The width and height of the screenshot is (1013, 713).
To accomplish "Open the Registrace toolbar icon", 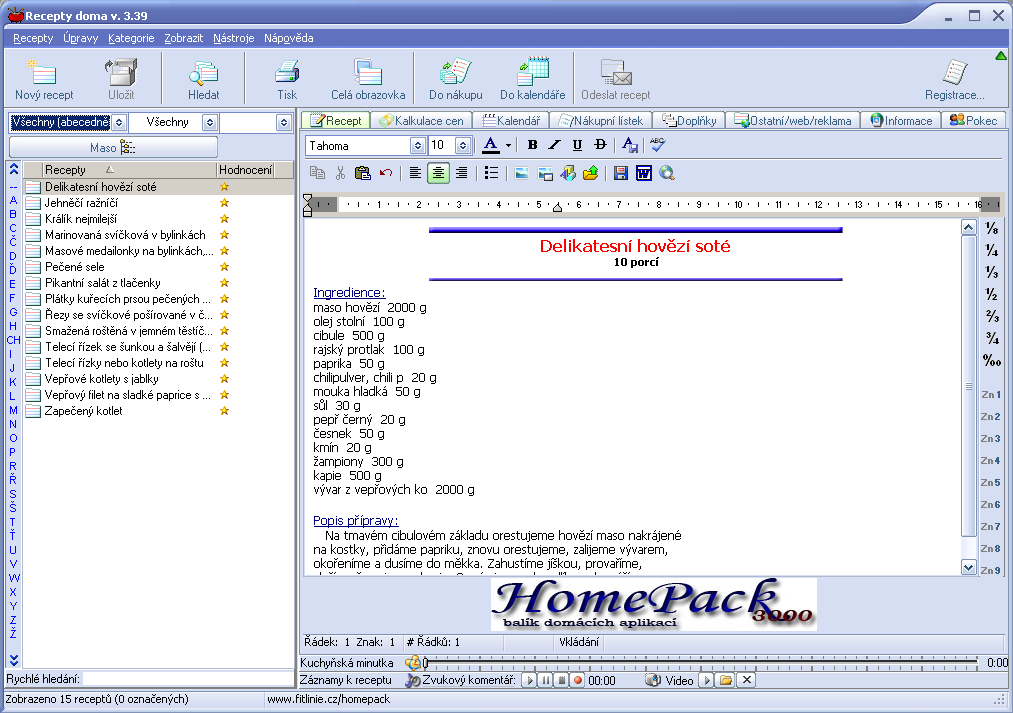I will click(955, 79).
